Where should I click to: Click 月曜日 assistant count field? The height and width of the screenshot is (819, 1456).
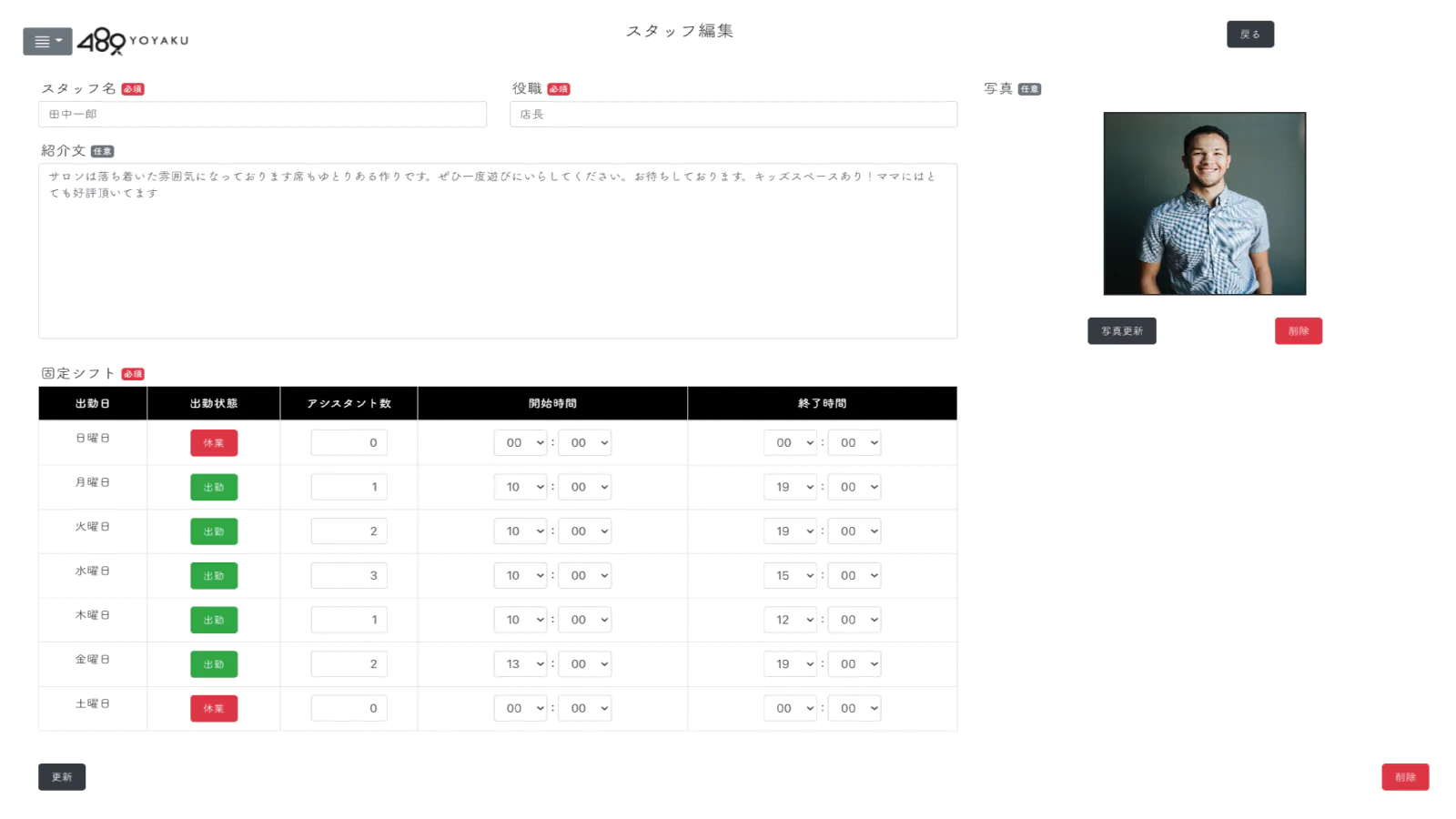[x=349, y=487]
